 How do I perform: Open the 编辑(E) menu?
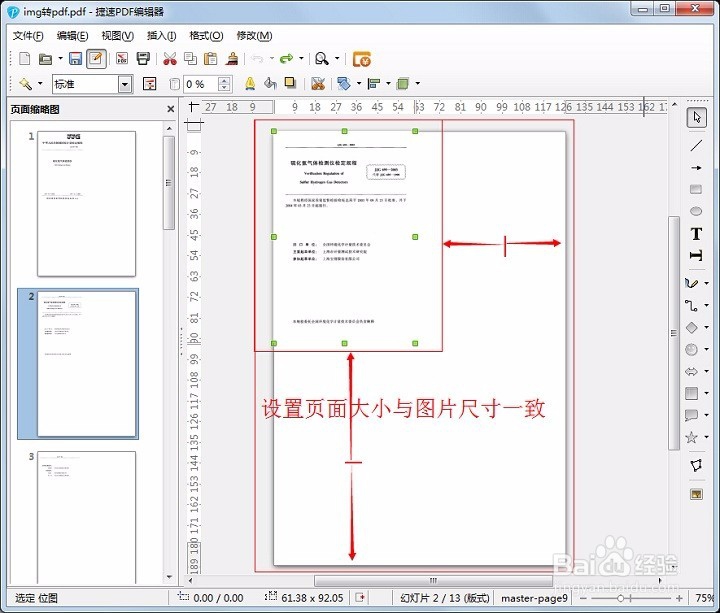tap(72, 36)
